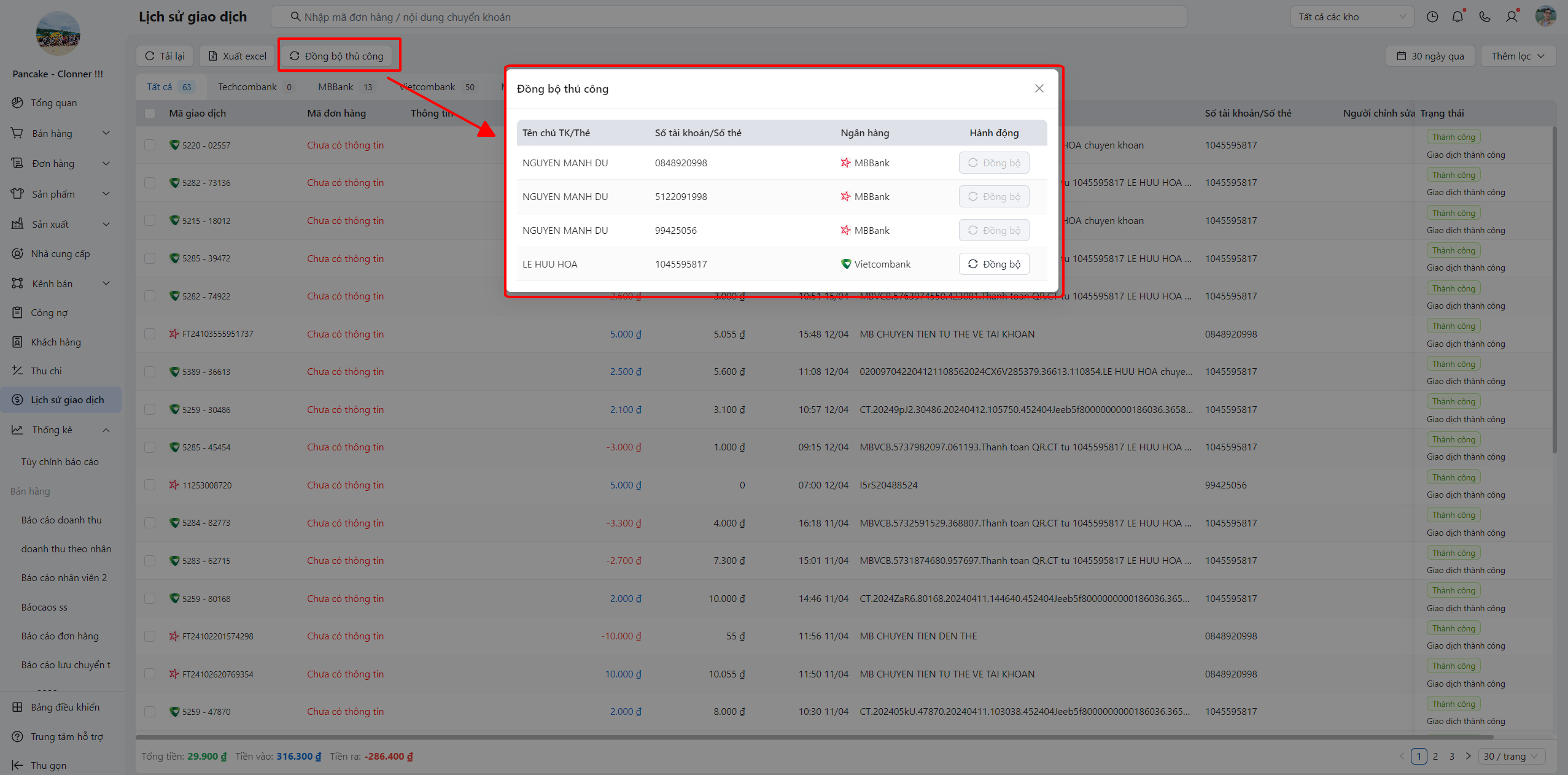This screenshot has height=775, width=1568.
Task: Click the order search input field
Action: [728, 17]
